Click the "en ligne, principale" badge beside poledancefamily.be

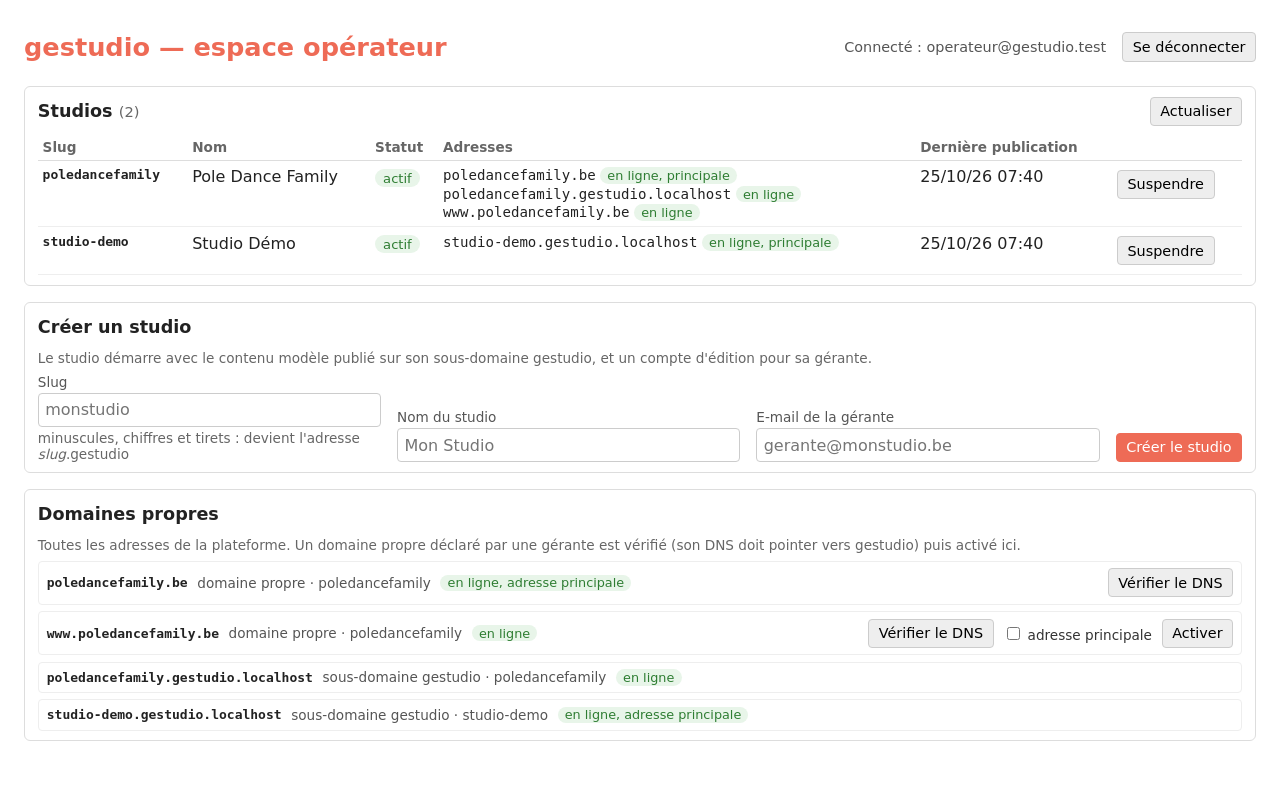668,176
